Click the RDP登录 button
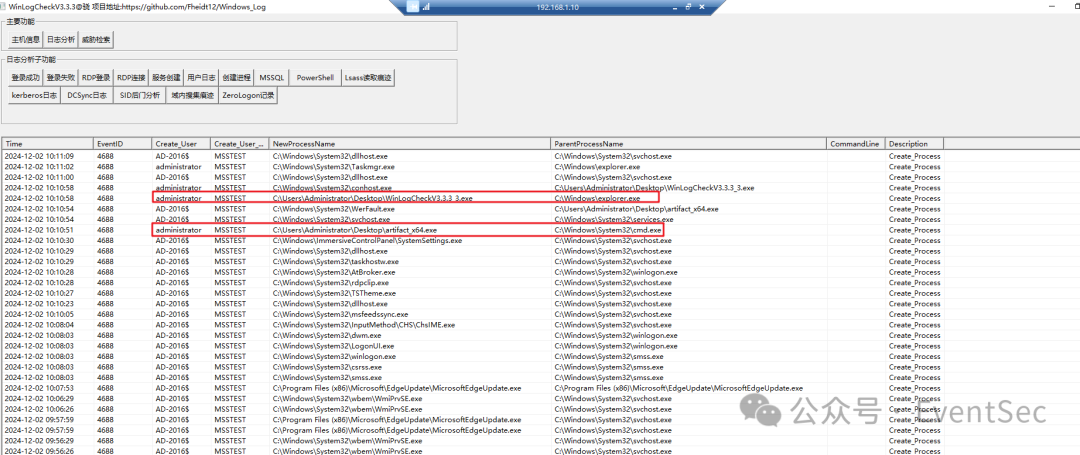 coord(96,77)
